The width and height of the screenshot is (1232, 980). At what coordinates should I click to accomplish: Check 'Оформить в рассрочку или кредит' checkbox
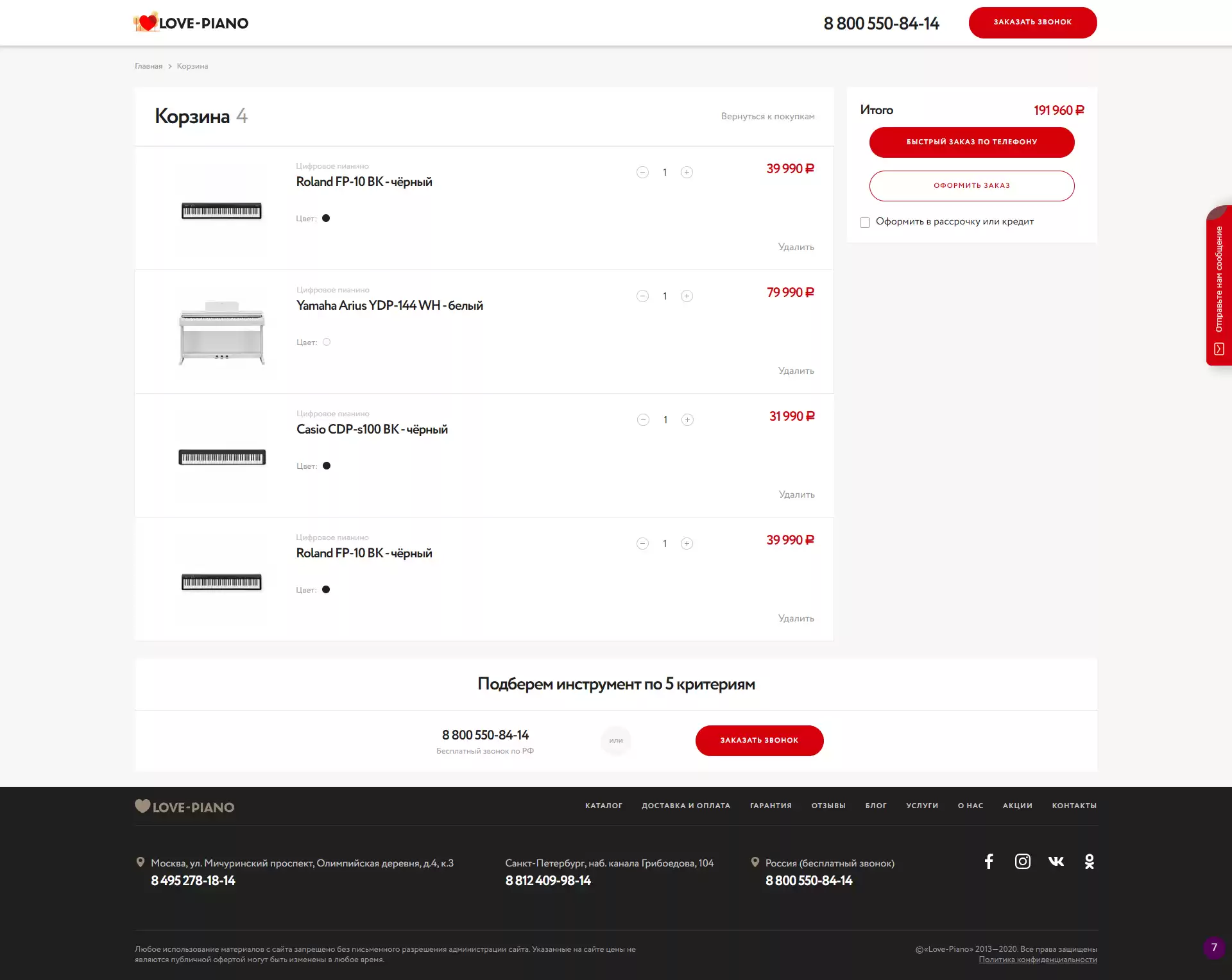pos(865,223)
